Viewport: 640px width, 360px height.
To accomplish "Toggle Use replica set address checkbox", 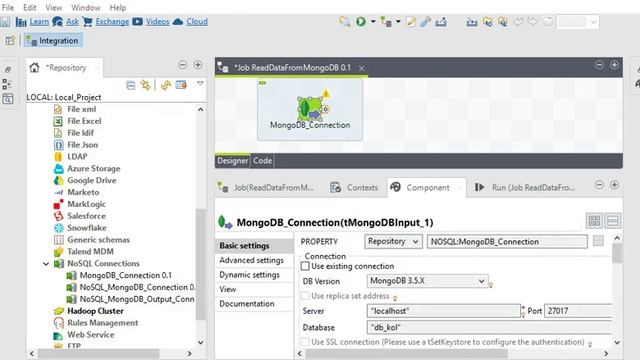I will click(305, 296).
